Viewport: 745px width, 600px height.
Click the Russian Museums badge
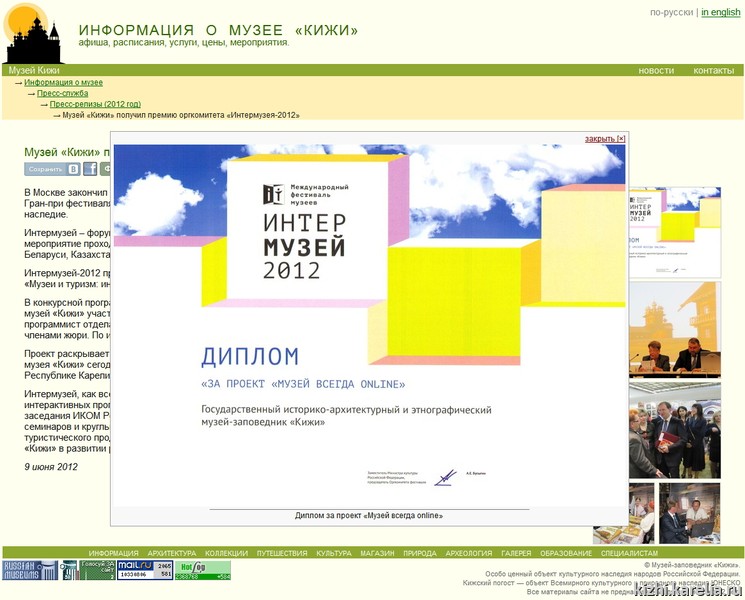pos(31,570)
